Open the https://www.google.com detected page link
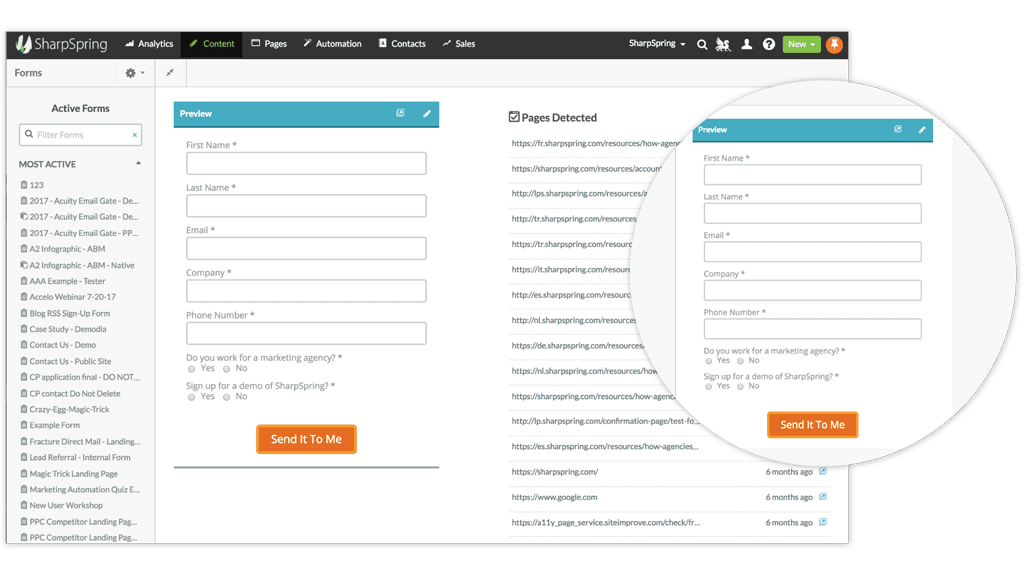The width and height of the screenshot is (1024, 576). pyautogui.click(x=554, y=497)
